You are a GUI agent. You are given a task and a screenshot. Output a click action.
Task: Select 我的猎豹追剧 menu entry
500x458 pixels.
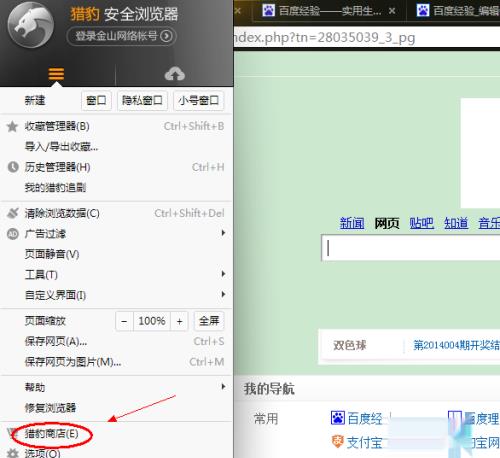[x=115, y=187]
